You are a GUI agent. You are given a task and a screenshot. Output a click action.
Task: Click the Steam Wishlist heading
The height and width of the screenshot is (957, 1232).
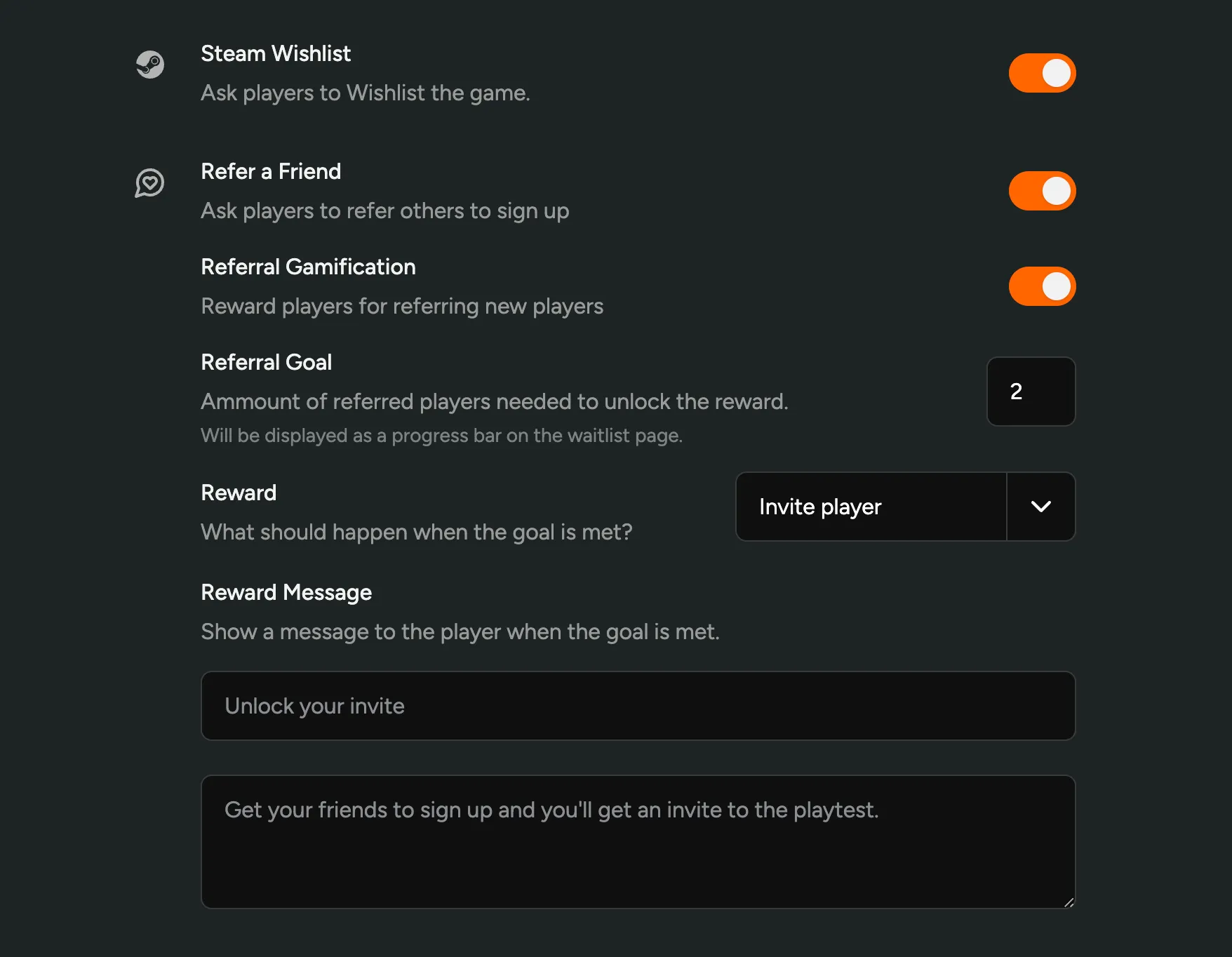276,53
